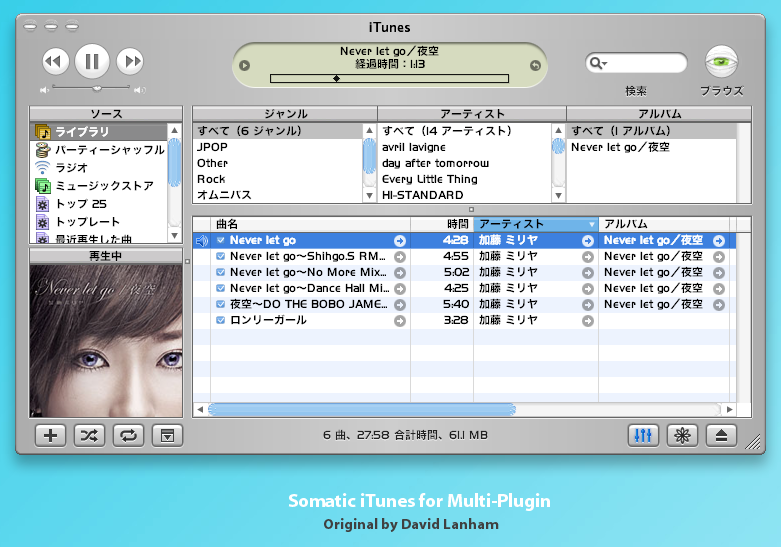The image size is (781, 547).
Task: Select Never let go/夜空 in album browser
Action: (651, 147)
